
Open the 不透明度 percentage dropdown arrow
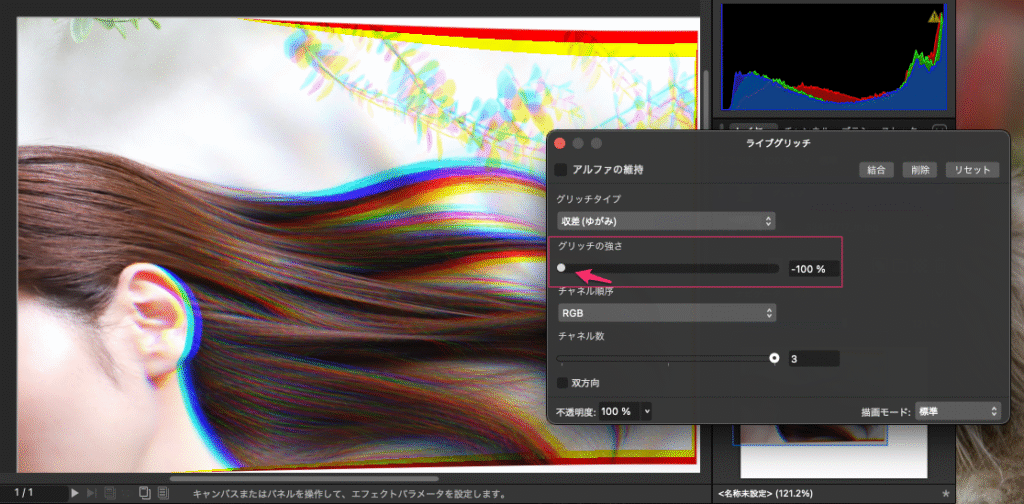(x=647, y=411)
